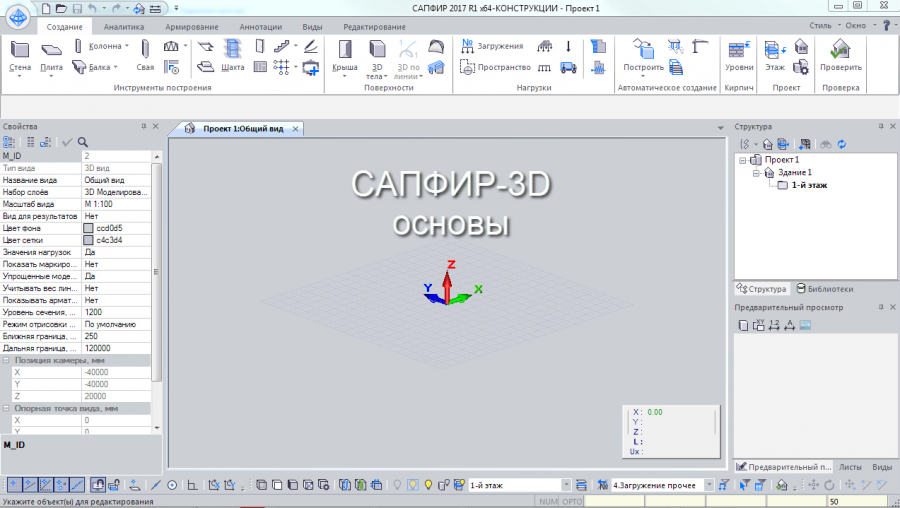Select the Стена (wall) tool
The image size is (900, 508).
click(x=20, y=53)
